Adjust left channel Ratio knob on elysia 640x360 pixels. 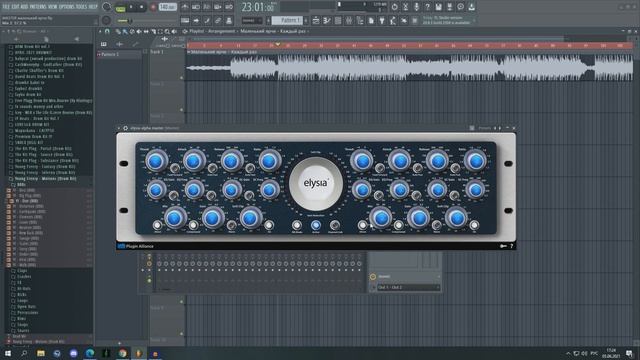(269, 161)
